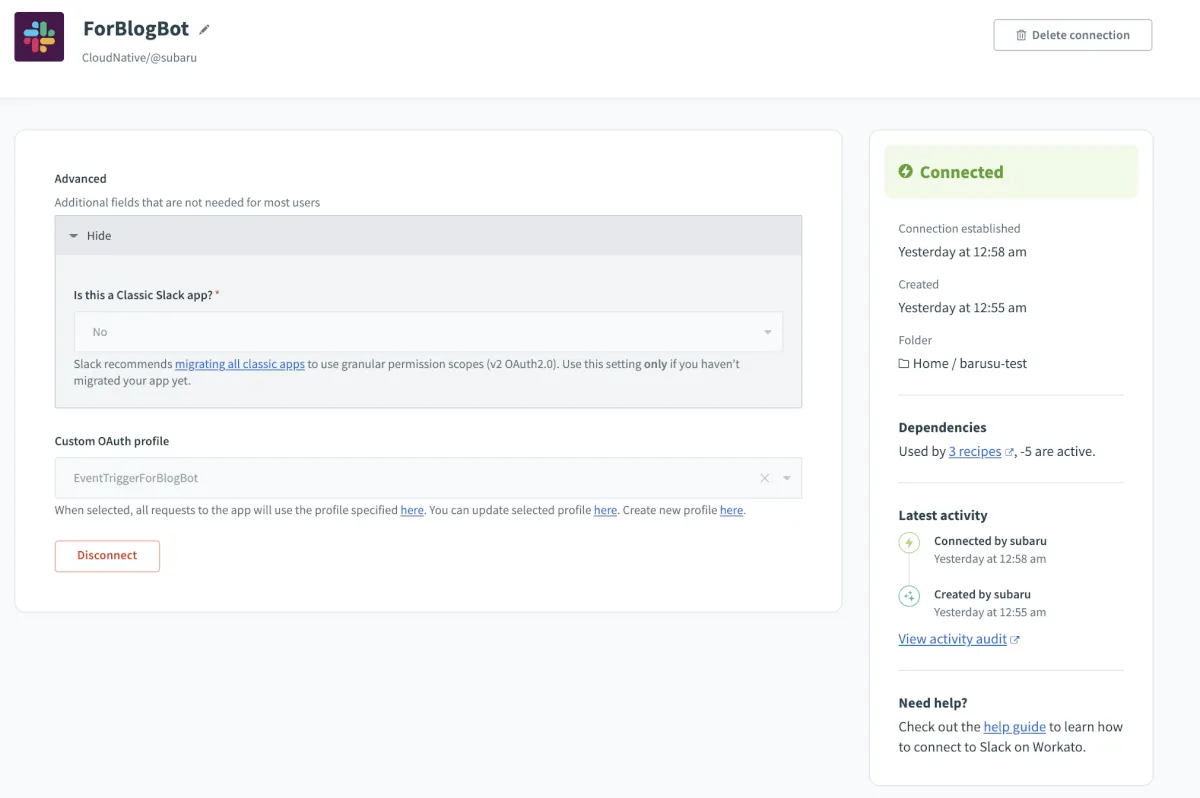The image size is (1200, 798).
Task: Click the external link icon beside 3 recipes
Action: click(x=1010, y=452)
